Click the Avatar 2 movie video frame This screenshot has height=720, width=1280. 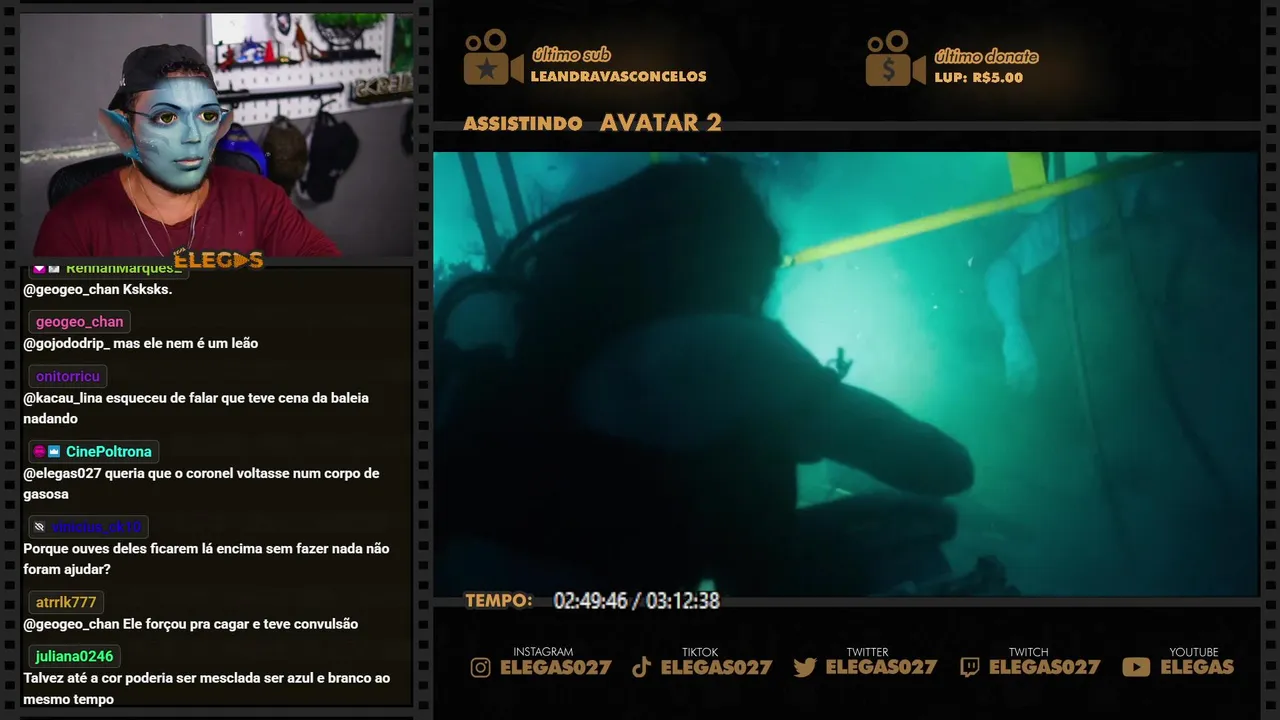845,373
